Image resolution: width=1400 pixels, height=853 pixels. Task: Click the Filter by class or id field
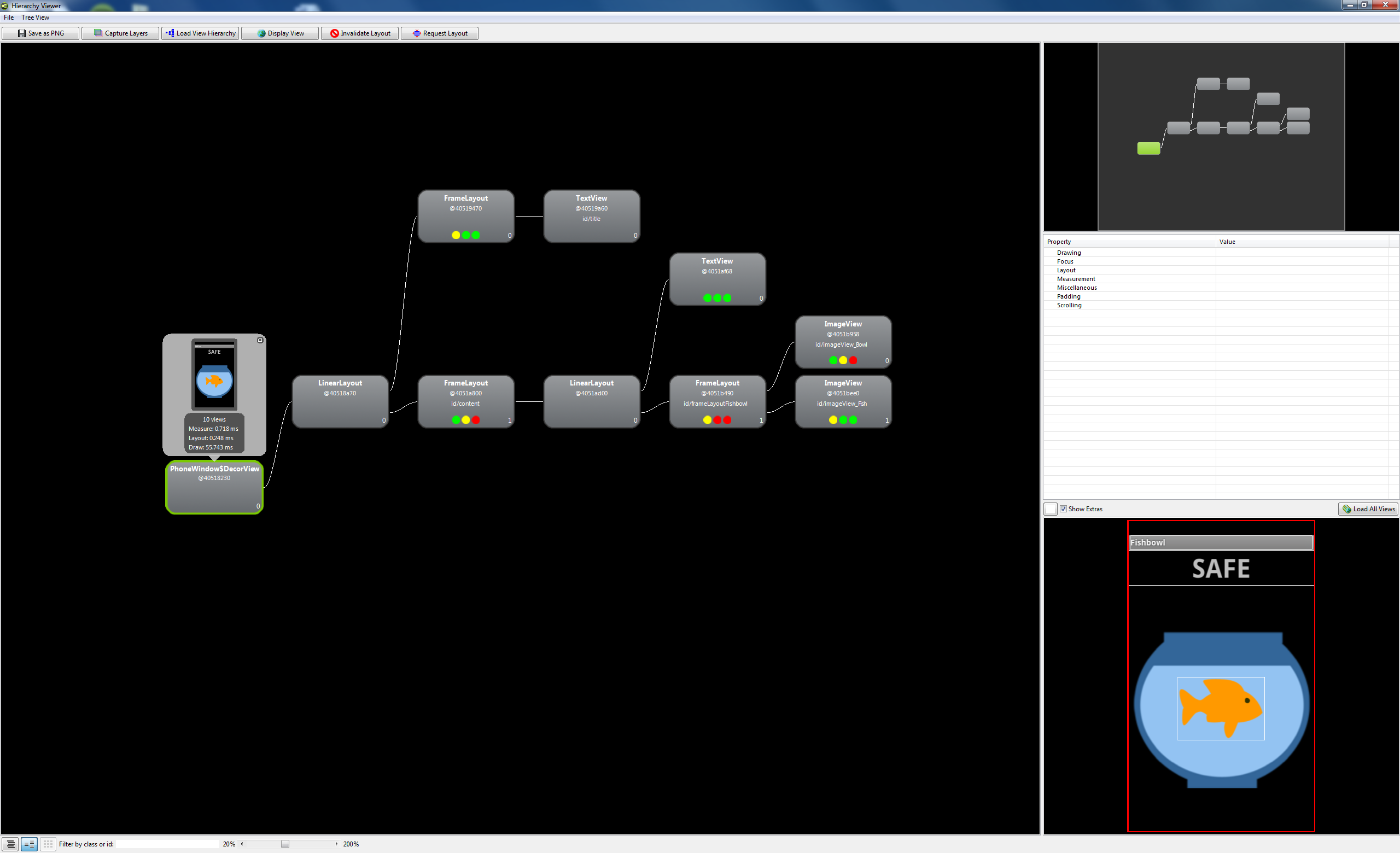pos(167,844)
